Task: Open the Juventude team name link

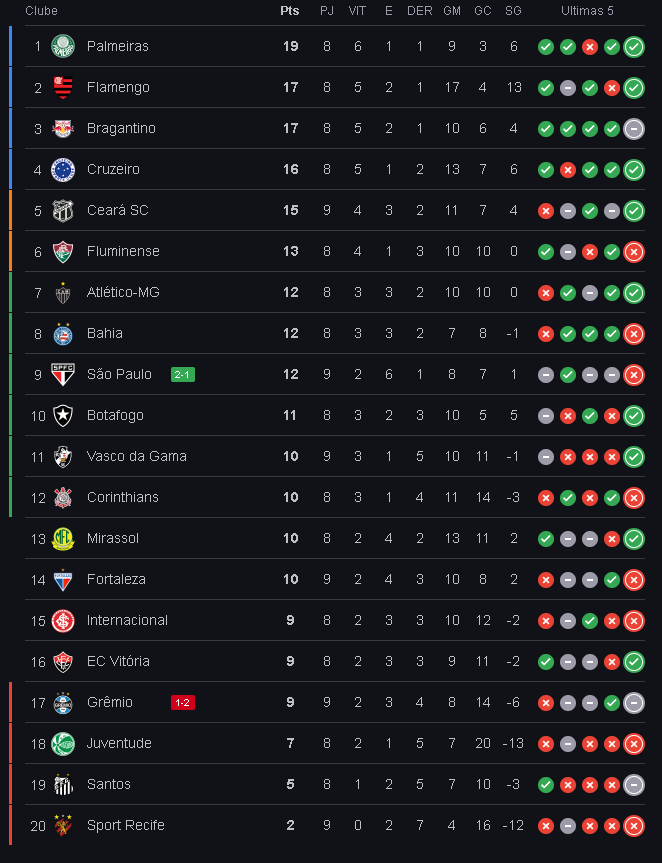Action: click(x=119, y=744)
